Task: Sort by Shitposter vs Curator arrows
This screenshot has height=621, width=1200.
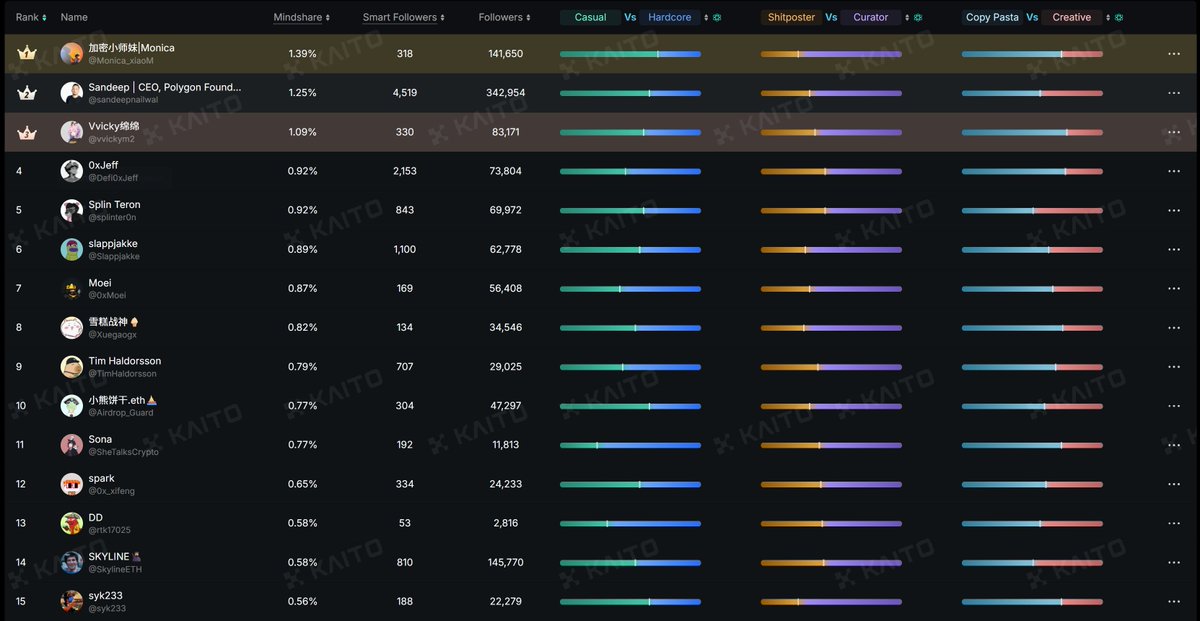Action: (908, 18)
